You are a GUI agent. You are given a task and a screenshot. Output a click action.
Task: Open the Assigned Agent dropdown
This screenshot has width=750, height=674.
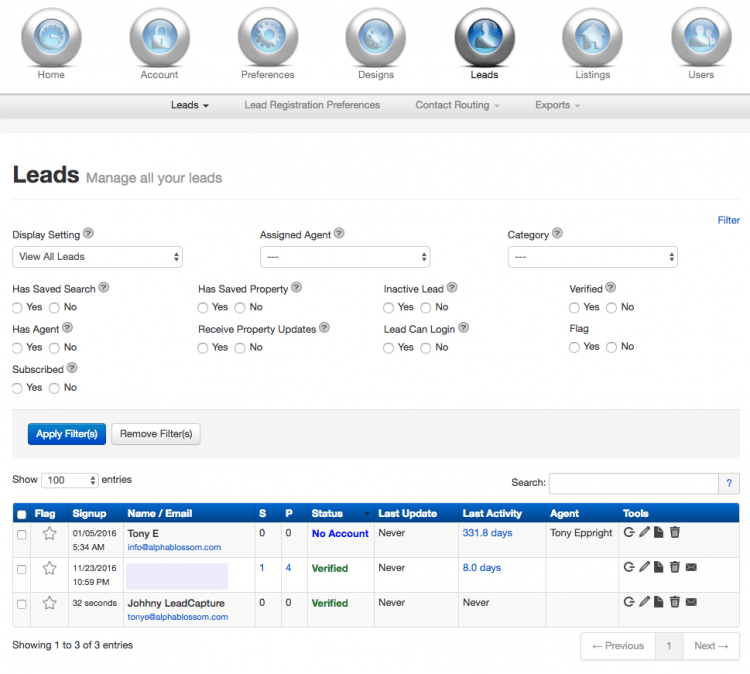coord(345,257)
